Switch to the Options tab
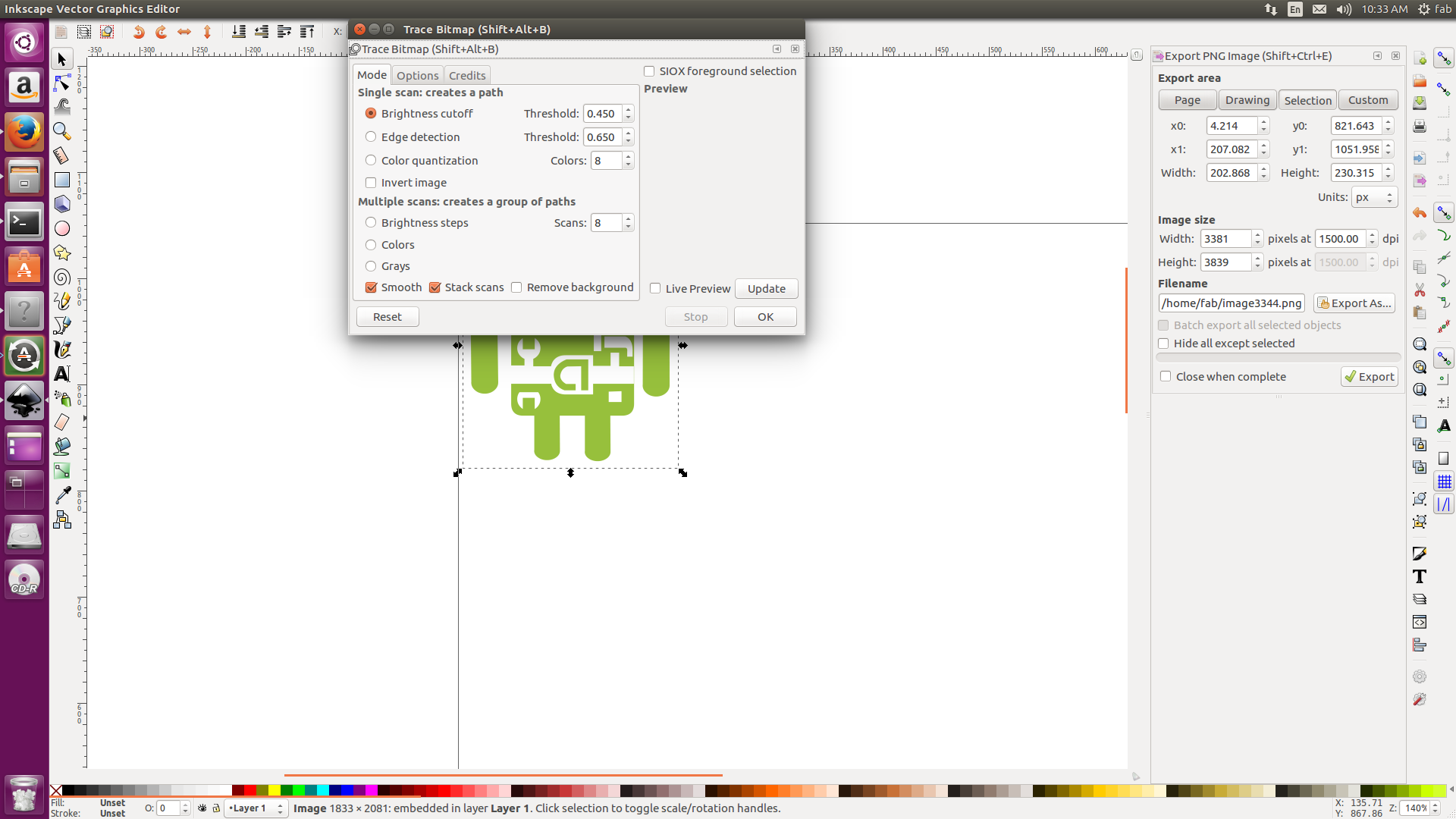Image resolution: width=1456 pixels, height=819 pixels. [417, 75]
